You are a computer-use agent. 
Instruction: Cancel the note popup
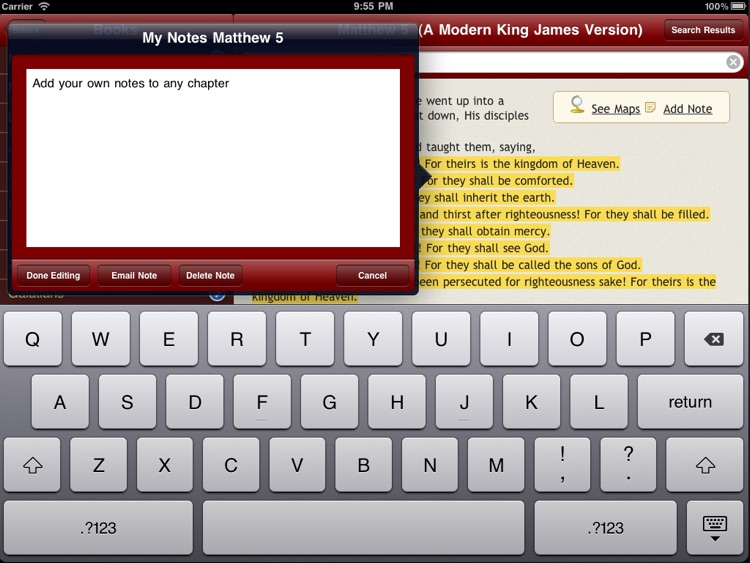tap(372, 276)
